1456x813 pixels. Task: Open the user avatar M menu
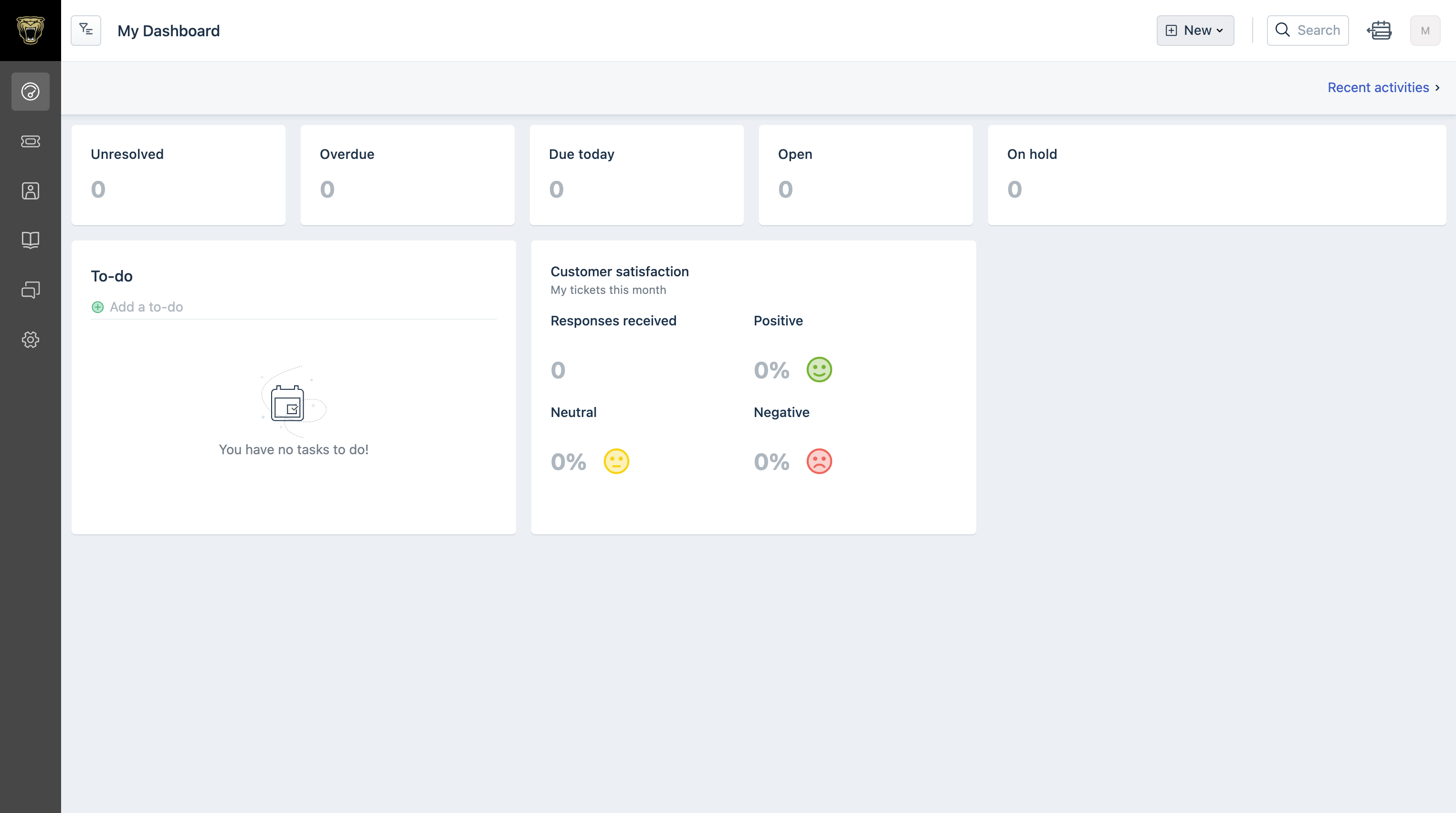tap(1425, 31)
